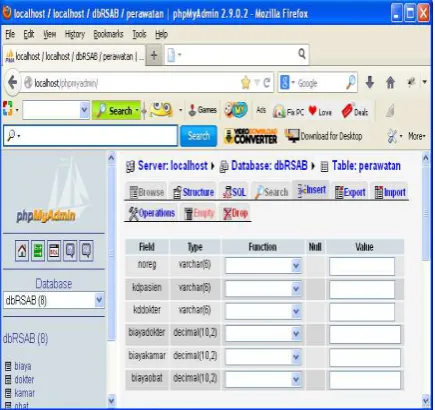Click the dbRSAB (8) link in sidebar

pyautogui.click(x=26, y=339)
